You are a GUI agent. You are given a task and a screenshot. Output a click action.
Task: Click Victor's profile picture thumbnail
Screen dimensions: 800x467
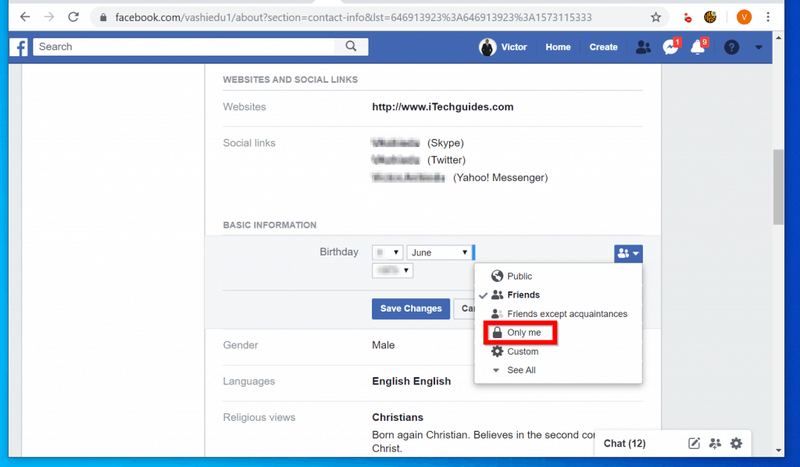[487, 47]
